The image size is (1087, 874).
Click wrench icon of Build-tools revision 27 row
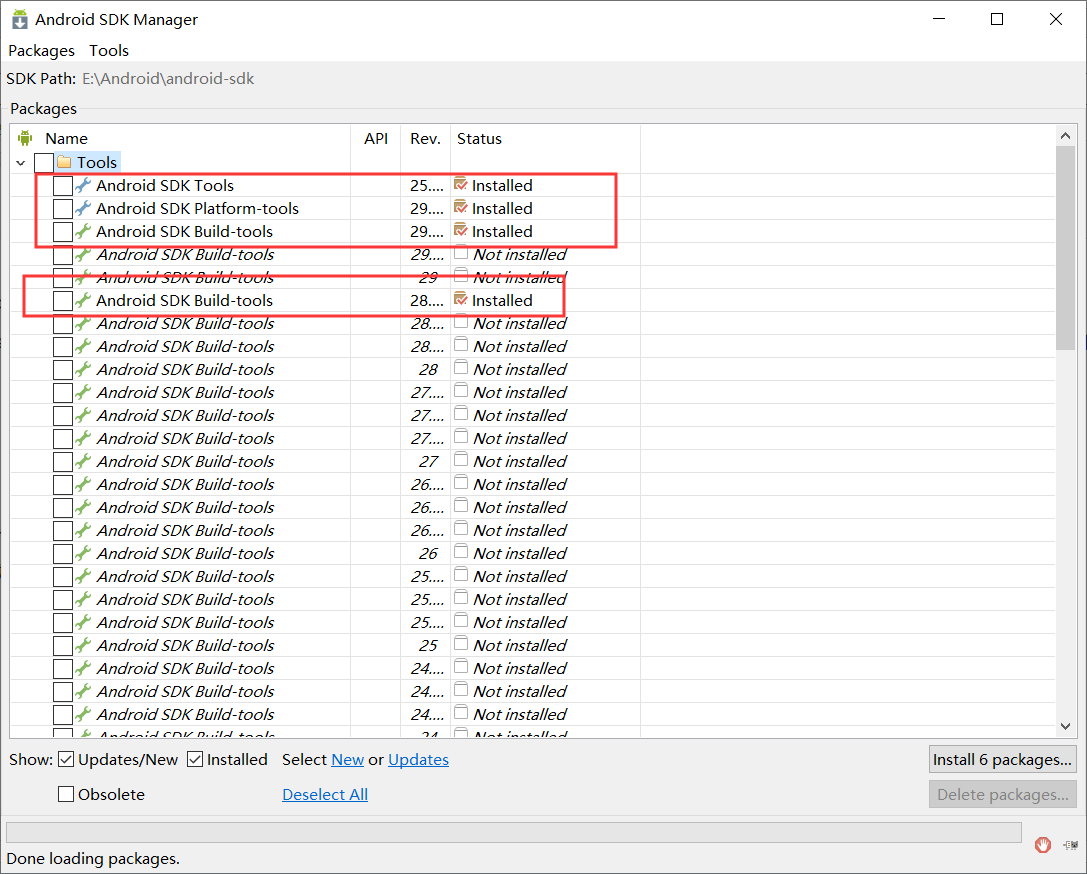83,461
